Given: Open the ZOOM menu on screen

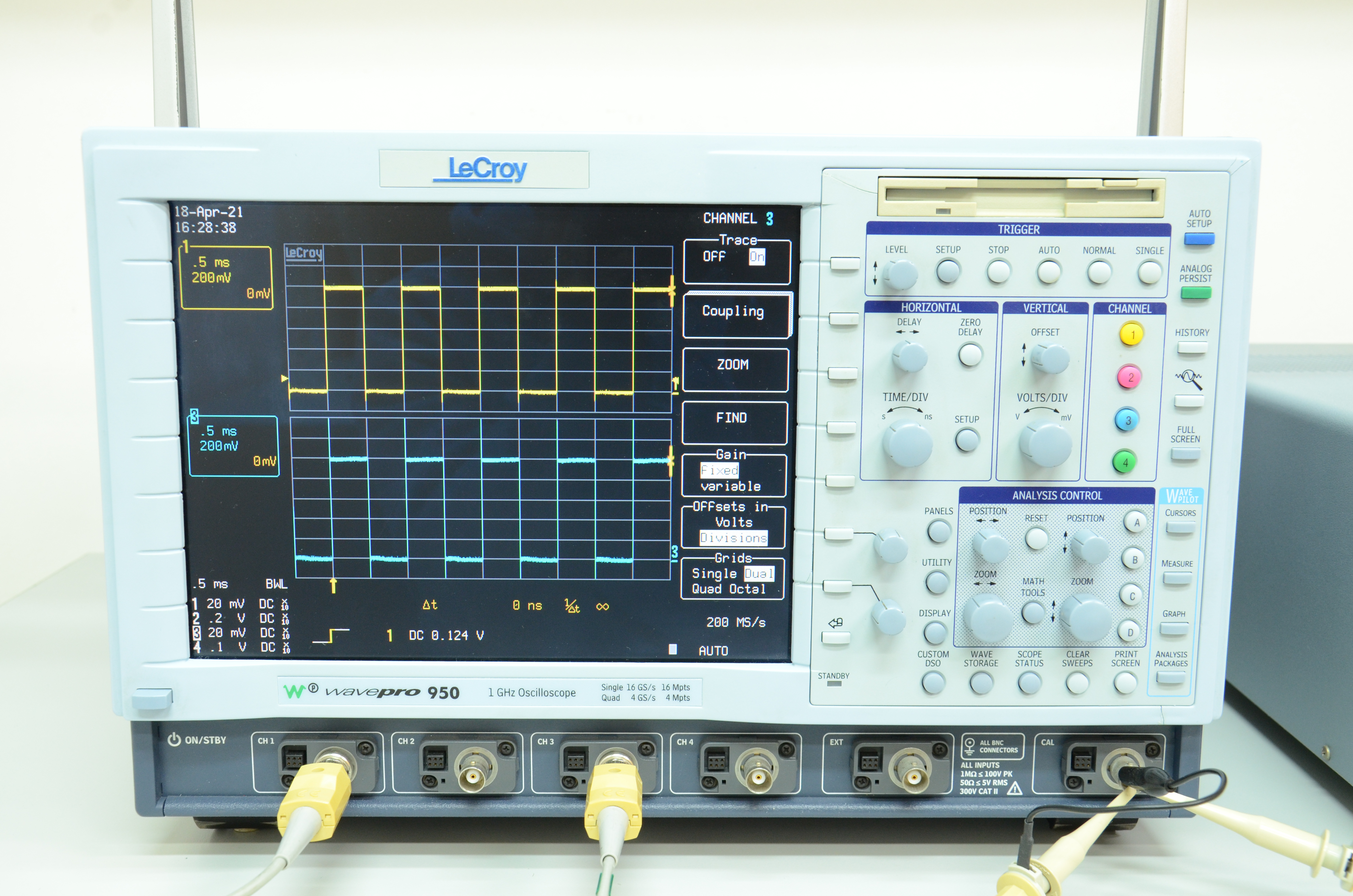Looking at the screenshot, I should pos(733,365).
